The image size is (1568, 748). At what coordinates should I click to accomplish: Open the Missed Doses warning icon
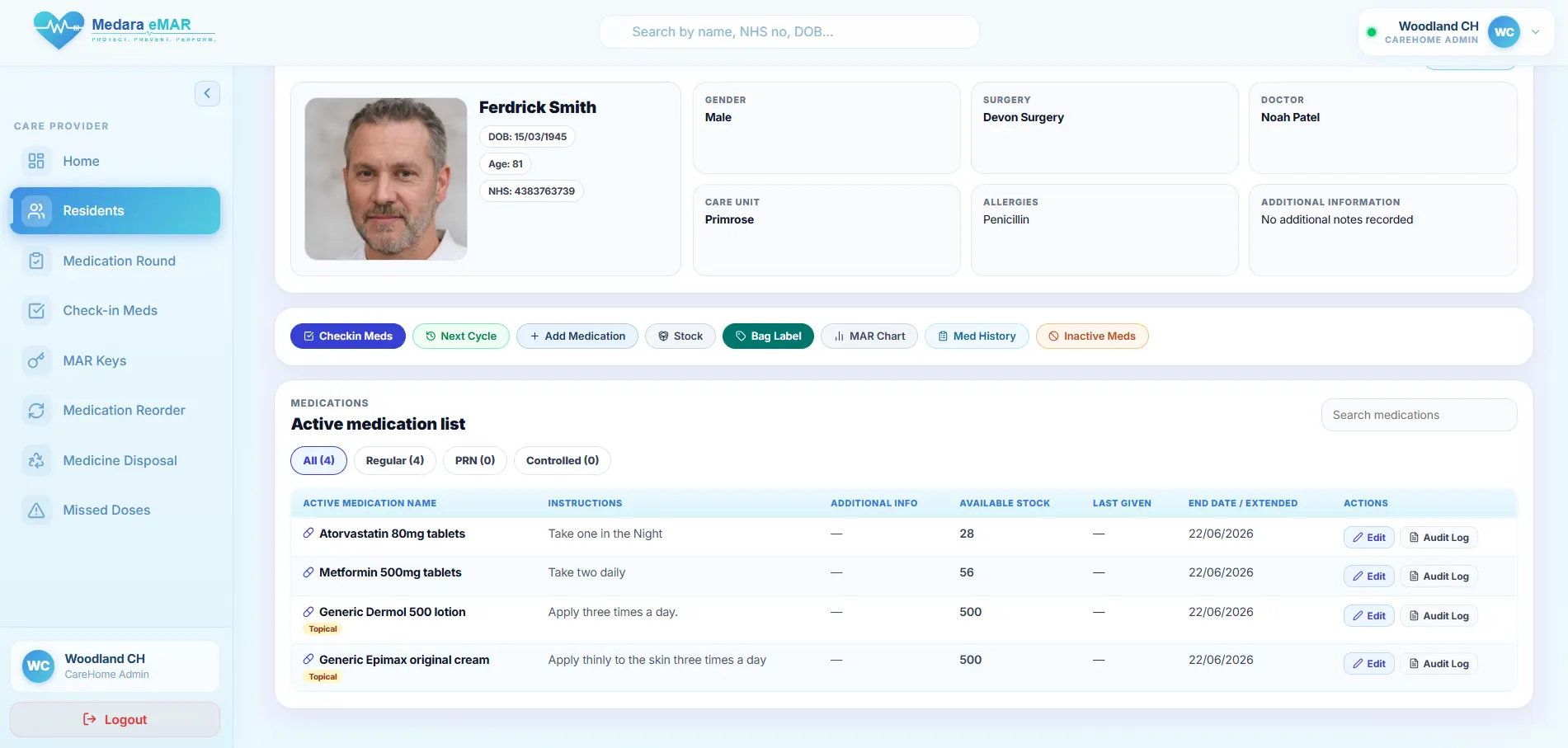click(x=36, y=510)
